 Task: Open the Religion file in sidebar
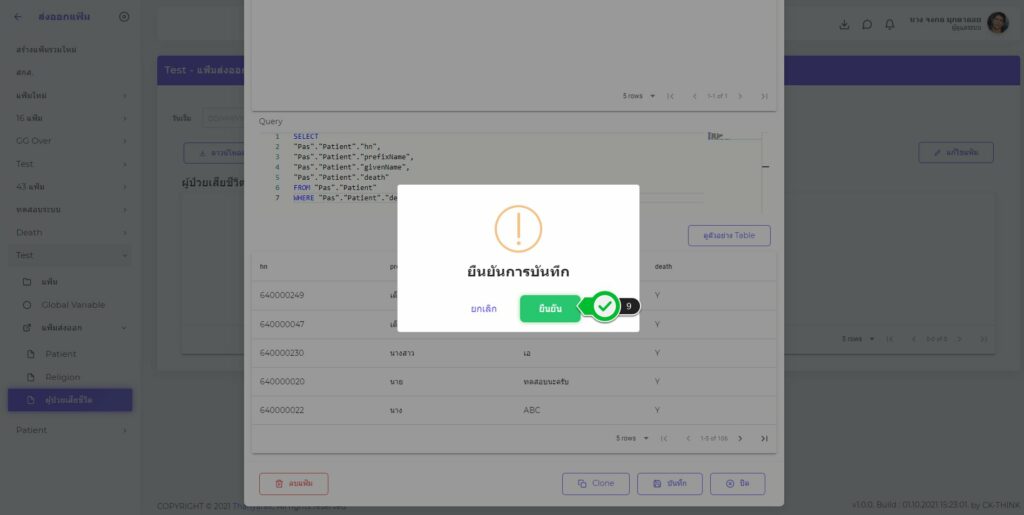[x=62, y=377]
